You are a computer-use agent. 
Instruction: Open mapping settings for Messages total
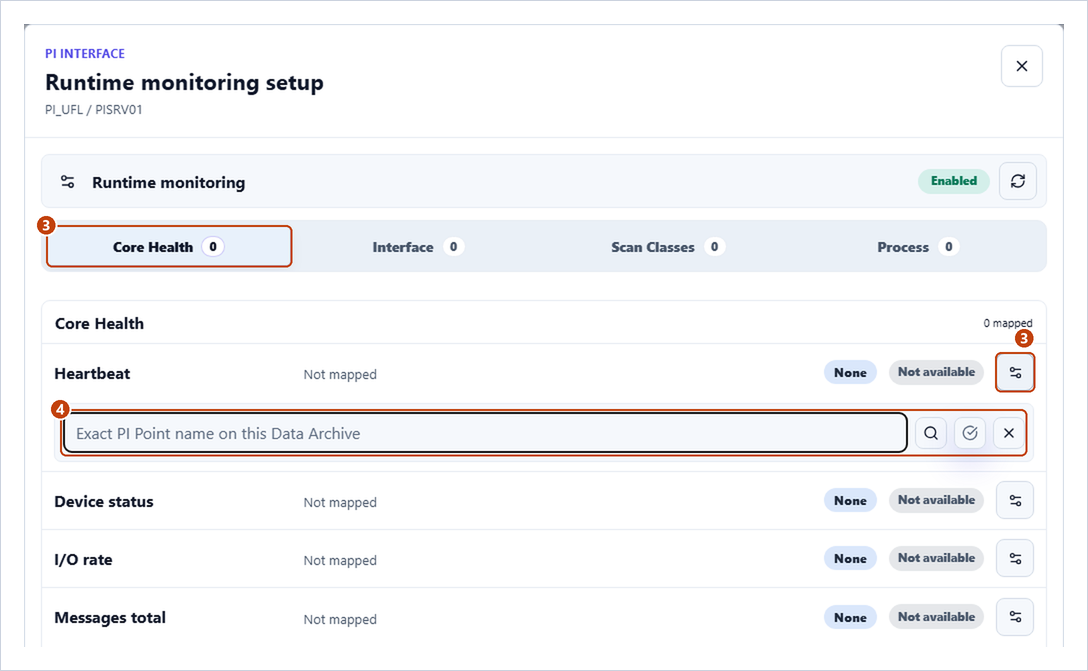1014,617
